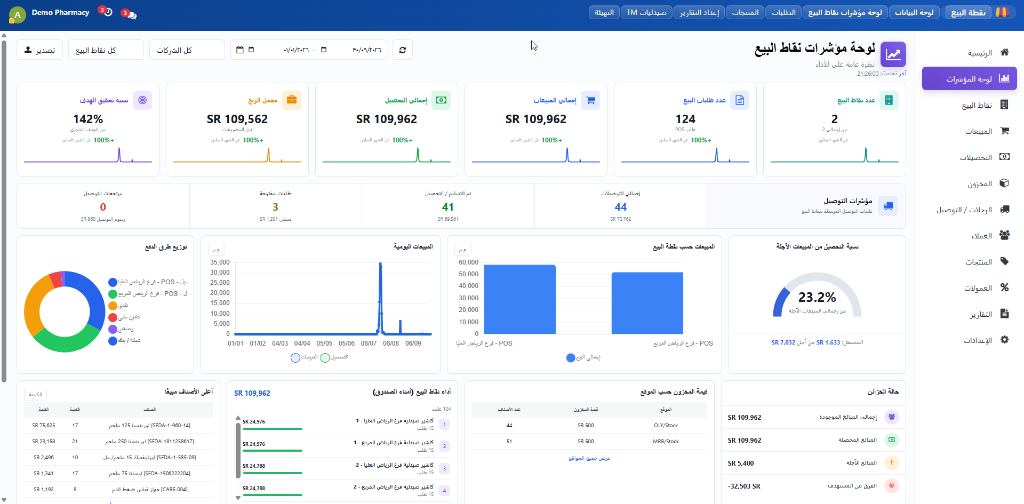Open the كل نقاط البيع dropdown filter

pyautogui.click(x=105, y=50)
